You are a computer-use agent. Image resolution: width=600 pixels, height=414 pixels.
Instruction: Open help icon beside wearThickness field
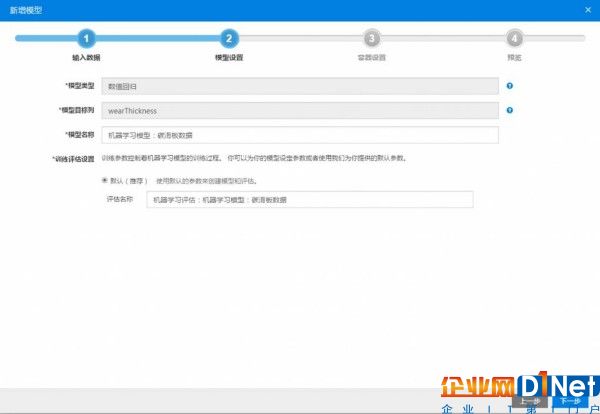(509, 110)
